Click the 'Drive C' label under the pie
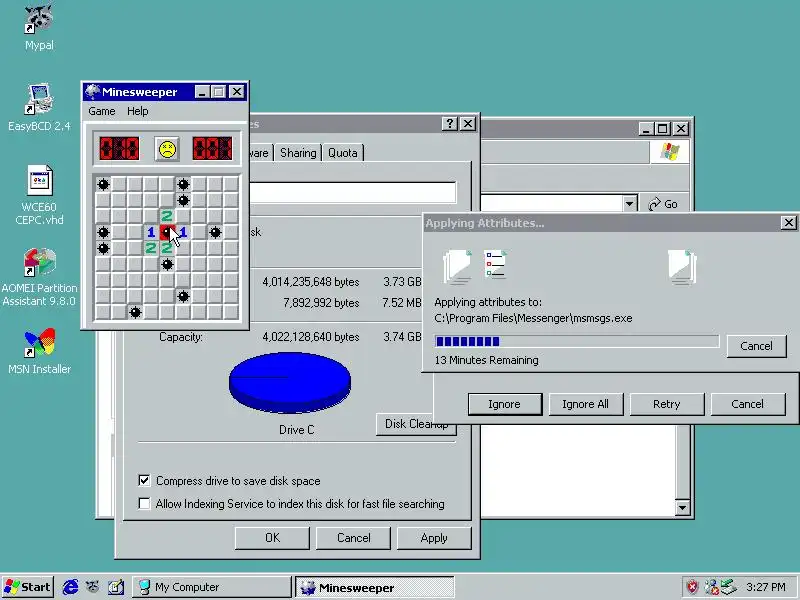The height and width of the screenshot is (600, 800). click(x=296, y=430)
